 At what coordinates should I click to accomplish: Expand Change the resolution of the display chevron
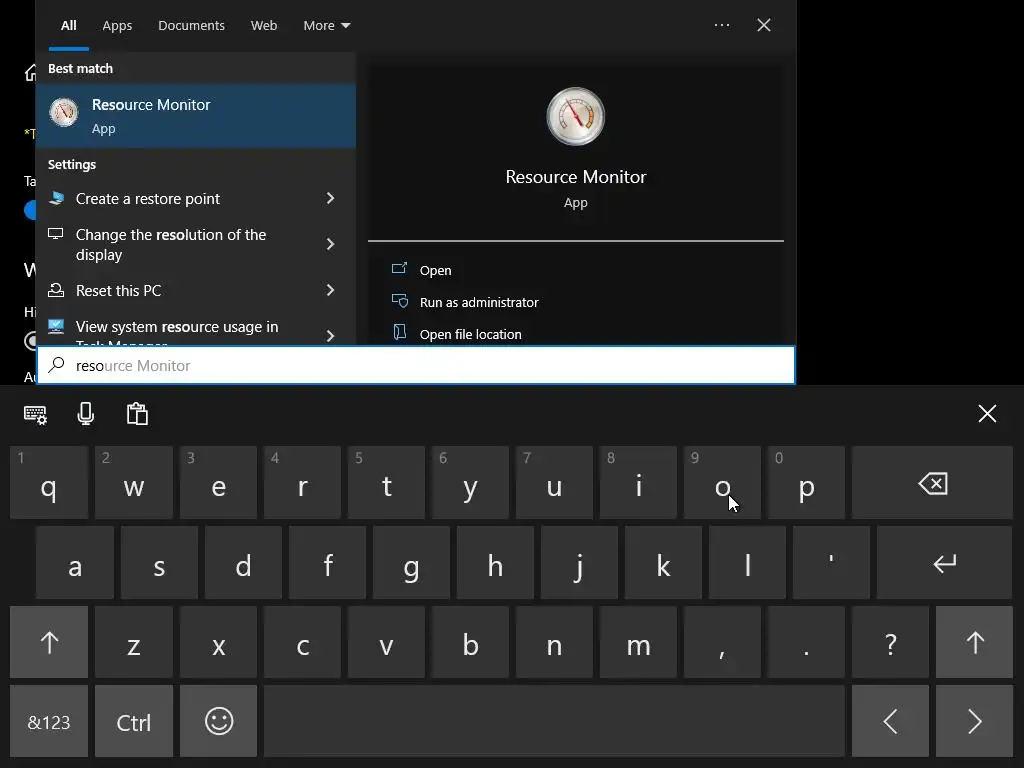(330, 244)
